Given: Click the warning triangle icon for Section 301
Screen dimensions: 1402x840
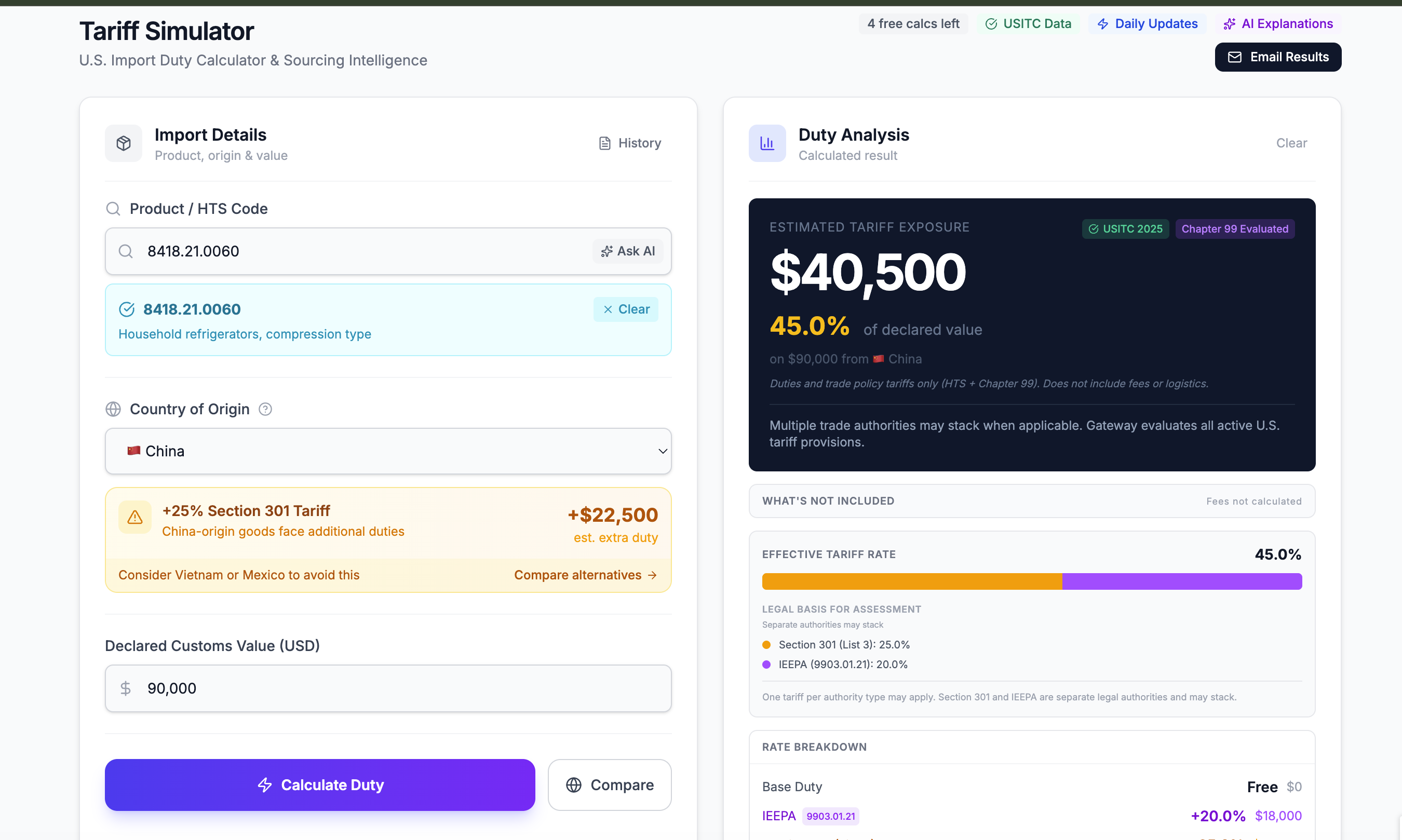Looking at the screenshot, I should point(134,517).
